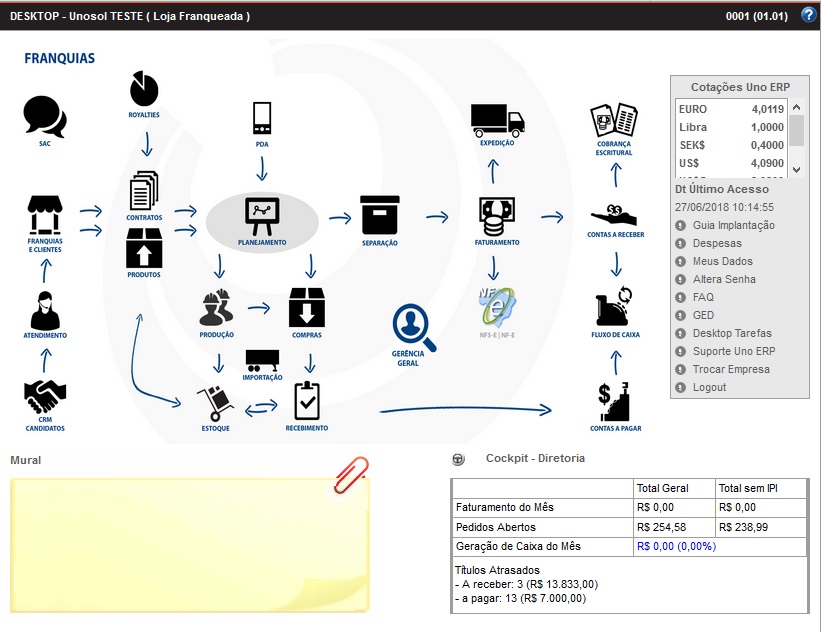Open the Fluxo de Caixa icon

[x=615, y=307]
